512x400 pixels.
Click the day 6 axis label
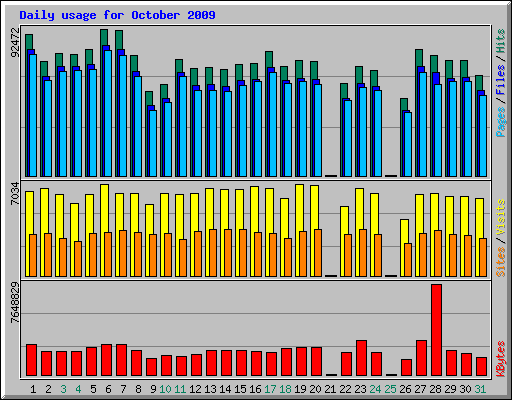108,389
